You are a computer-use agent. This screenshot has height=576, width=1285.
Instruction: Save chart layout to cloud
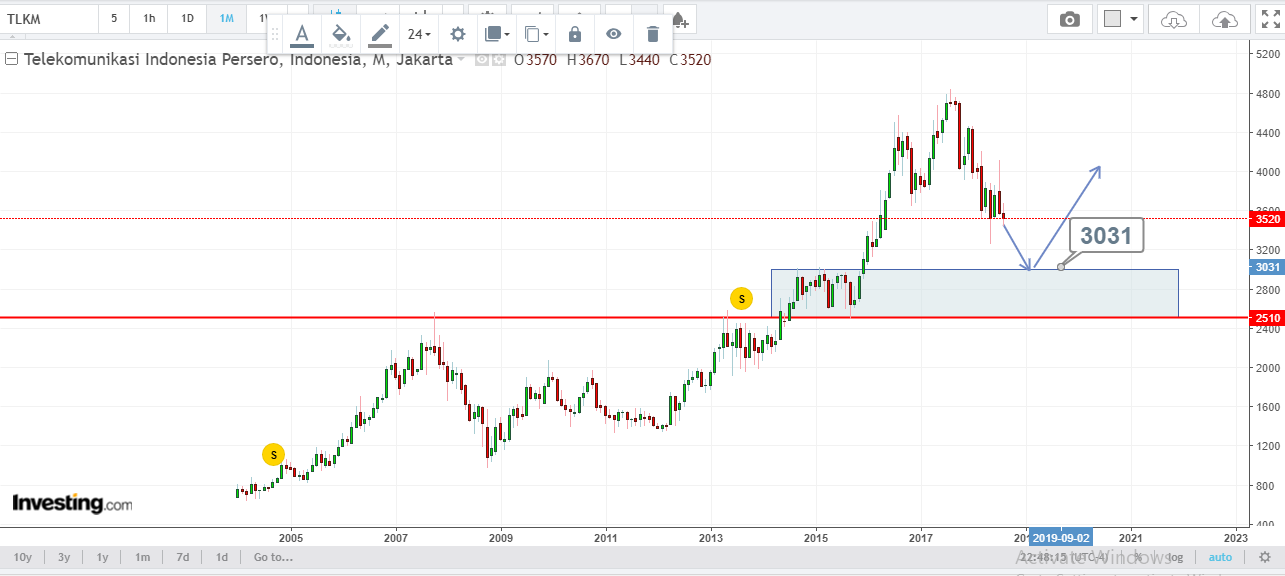[1225, 19]
